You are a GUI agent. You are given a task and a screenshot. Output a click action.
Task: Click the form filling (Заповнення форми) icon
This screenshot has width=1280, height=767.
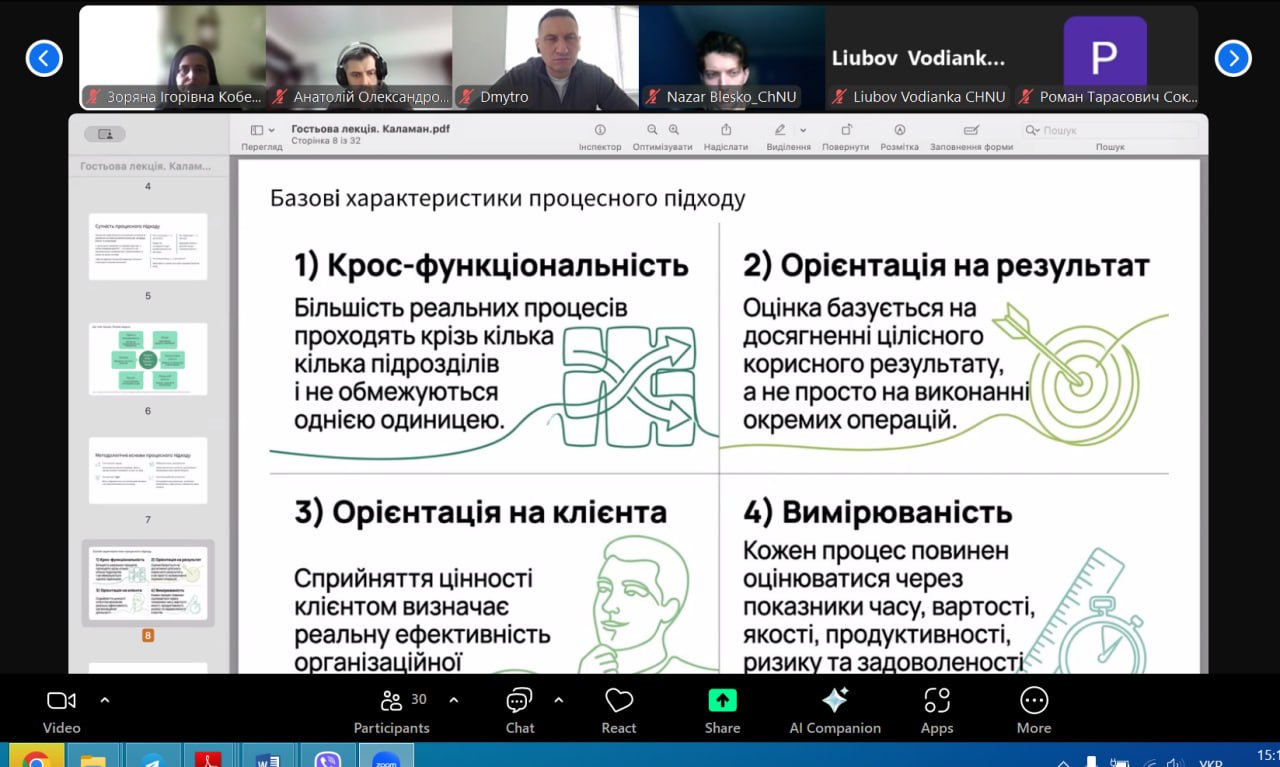coord(971,130)
